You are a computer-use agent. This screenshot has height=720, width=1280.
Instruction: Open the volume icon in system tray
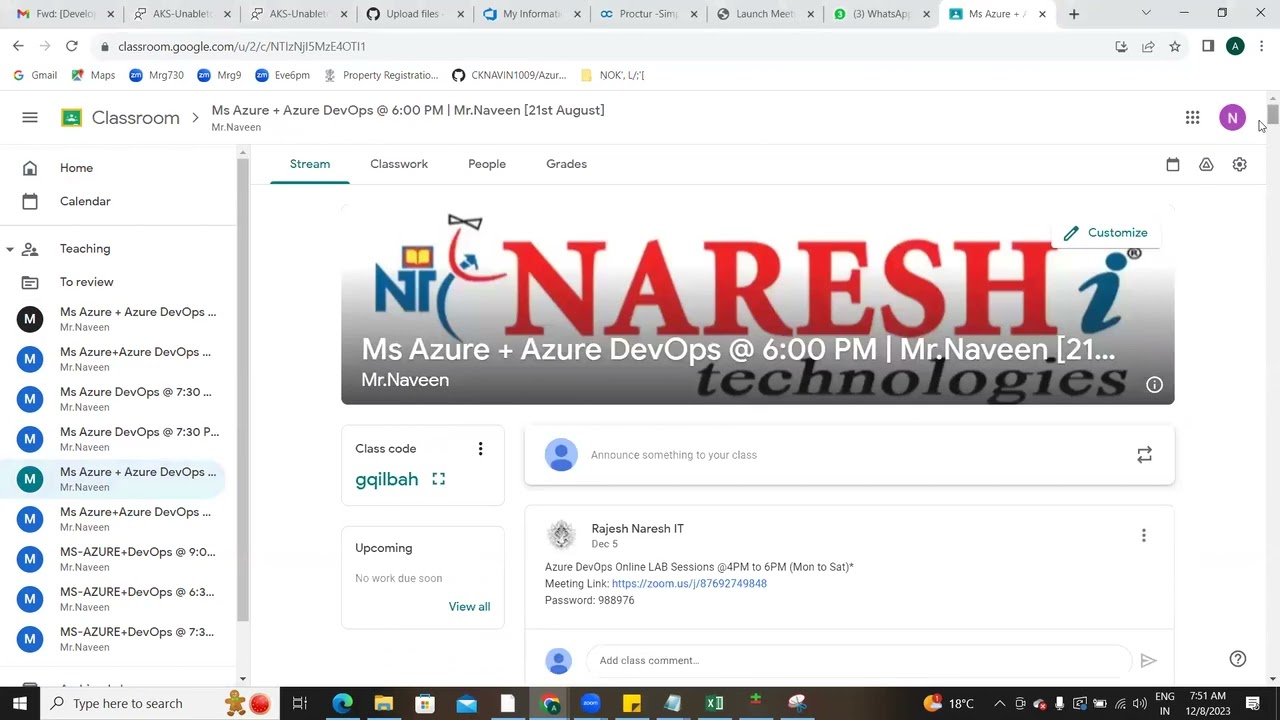1139,703
